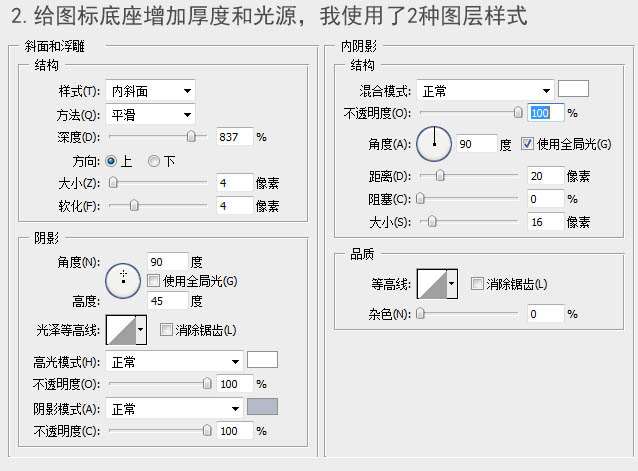Click the gray-blue shadow color swatch
The image size is (638, 471).
click(x=262, y=407)
